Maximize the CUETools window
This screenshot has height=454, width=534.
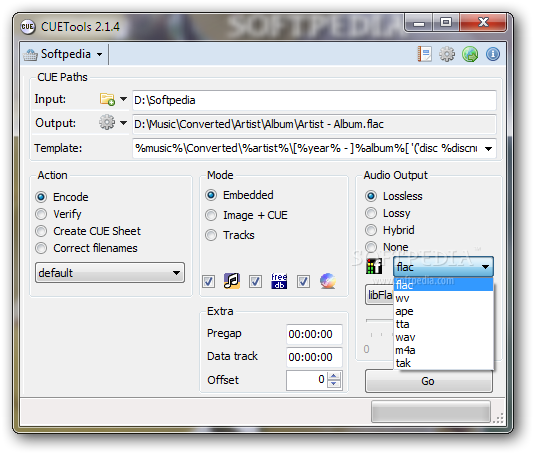pyautogui.click(x=446, y=23)
